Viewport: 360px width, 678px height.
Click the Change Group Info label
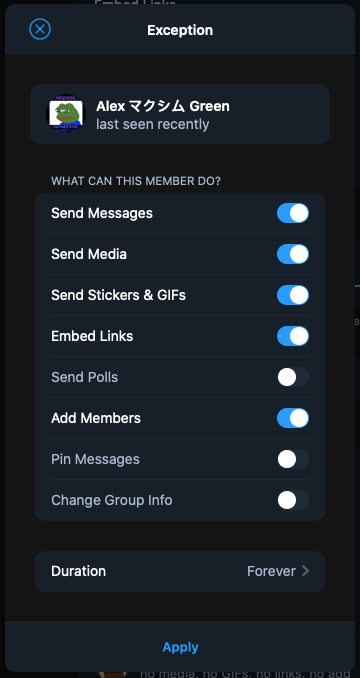pos(112,500)
